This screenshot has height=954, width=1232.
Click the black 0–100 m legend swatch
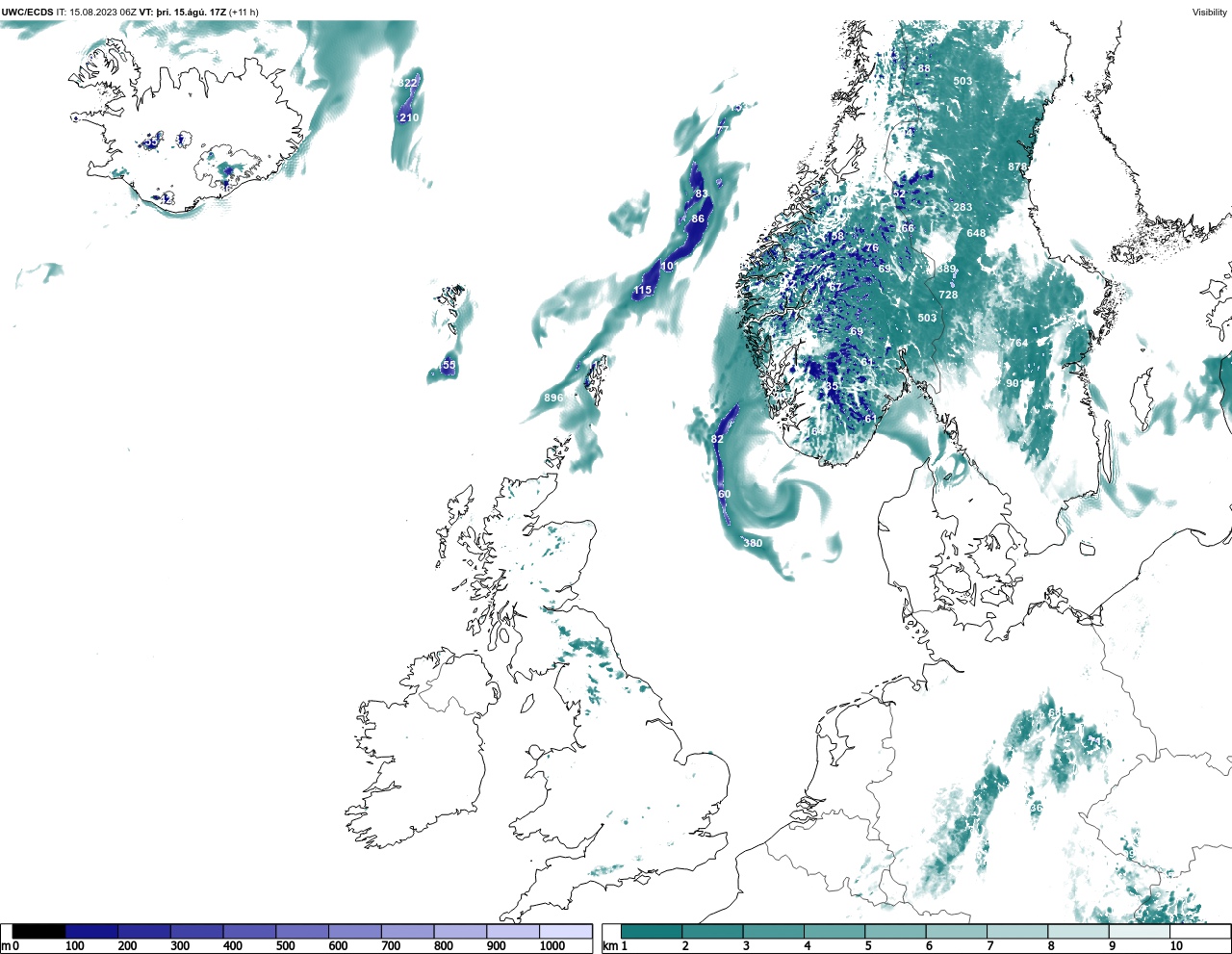pos(39,932)
